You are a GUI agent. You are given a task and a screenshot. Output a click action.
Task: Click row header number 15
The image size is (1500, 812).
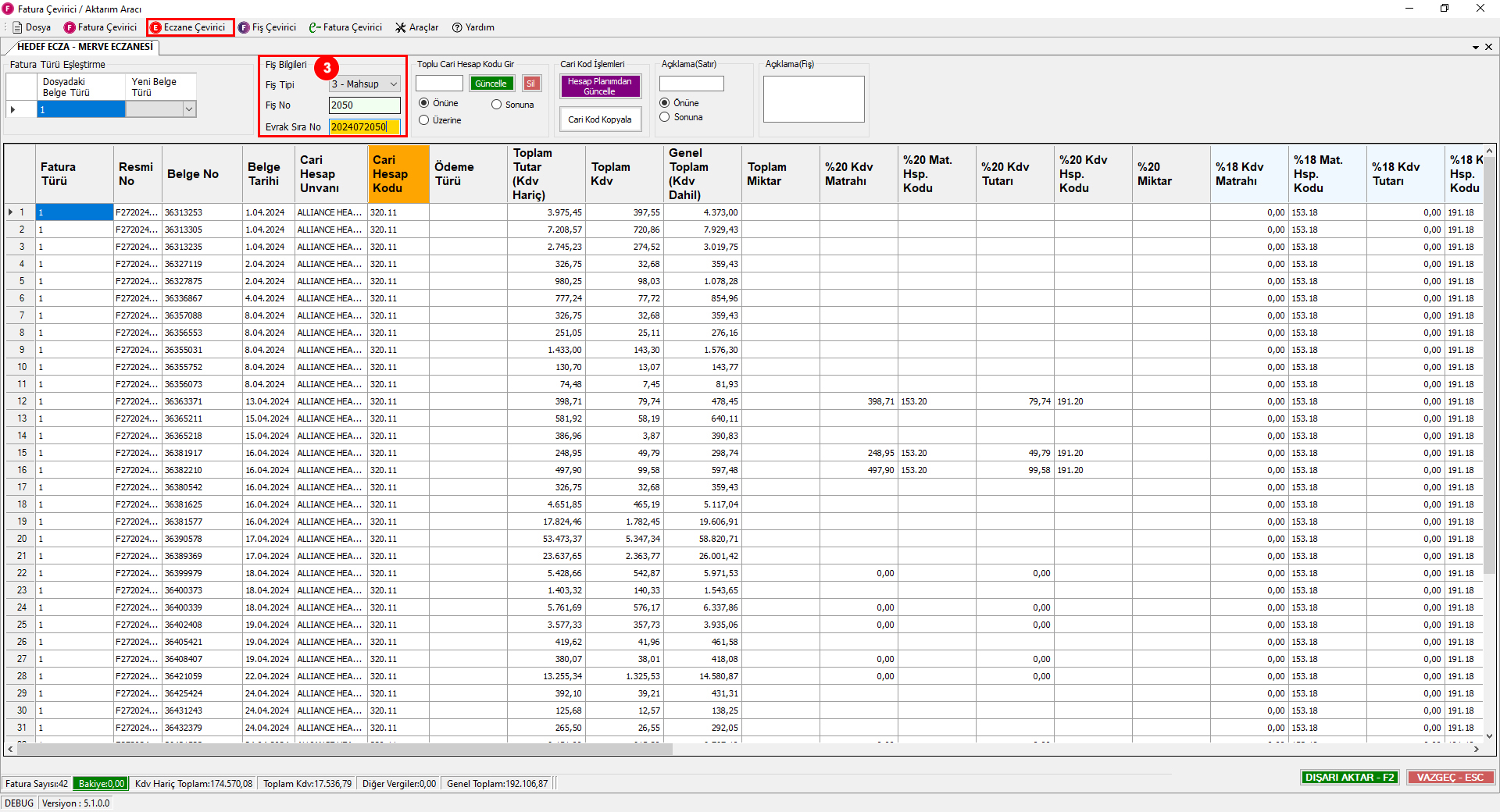point(20,453)
